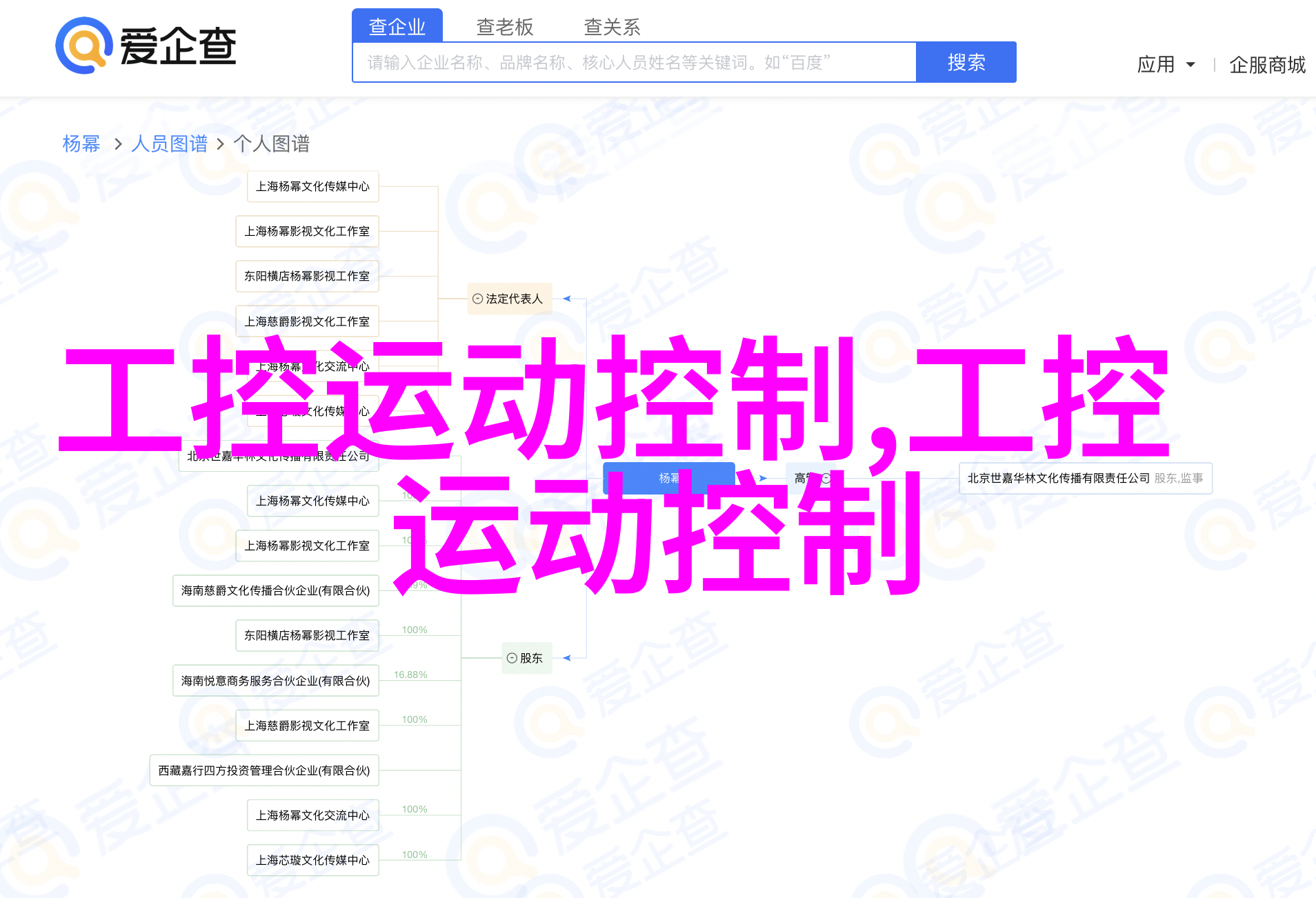Select the 法定代表人 category node
Viewport: 1316px width, 898px height.
point(510,299)
